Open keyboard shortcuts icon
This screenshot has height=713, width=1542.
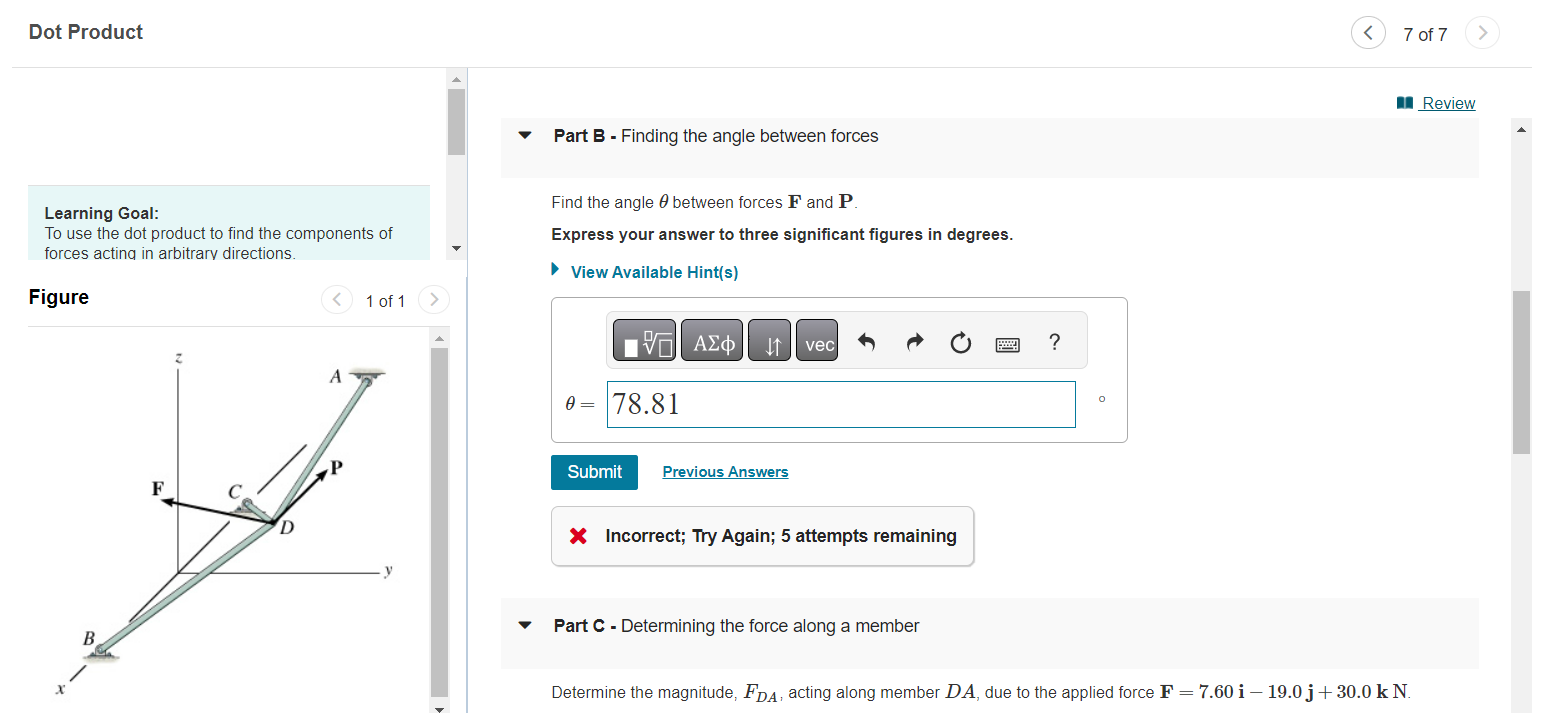[1007, 344]
